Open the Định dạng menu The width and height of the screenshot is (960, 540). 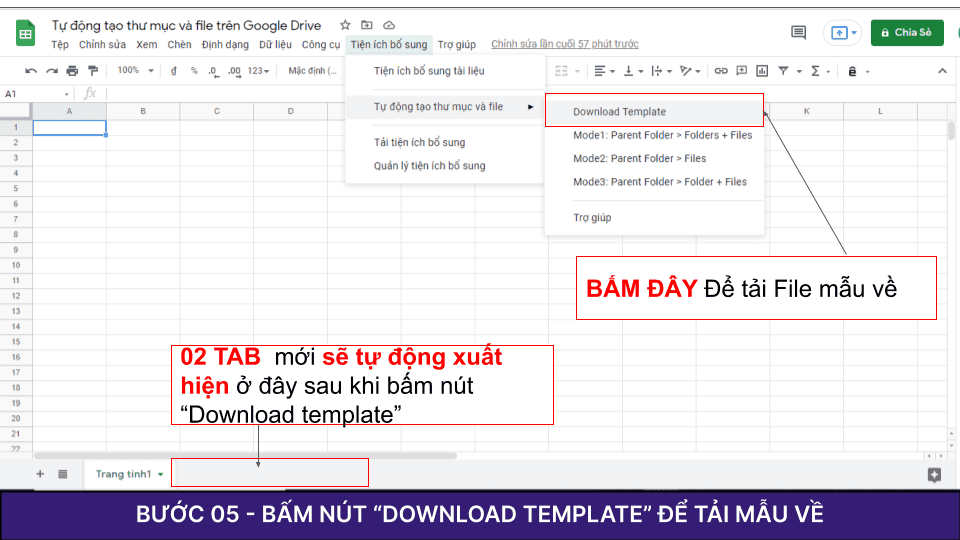pos(225,45)
